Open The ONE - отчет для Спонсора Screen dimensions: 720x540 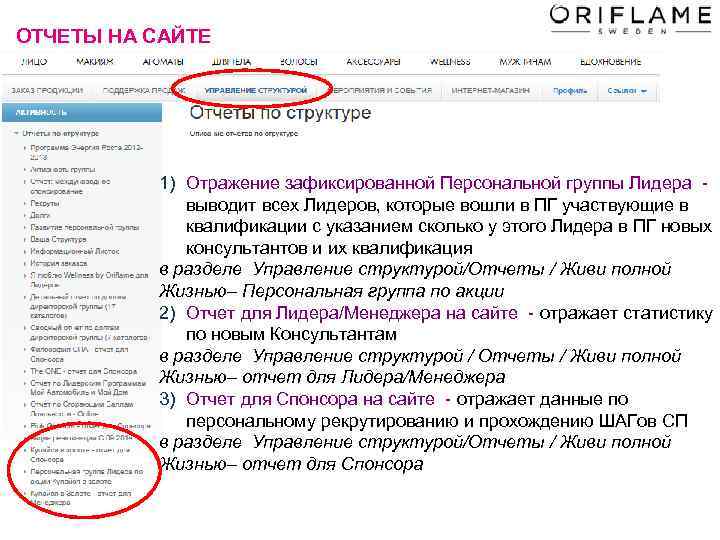pyautogui.click(x=84, y=371)
